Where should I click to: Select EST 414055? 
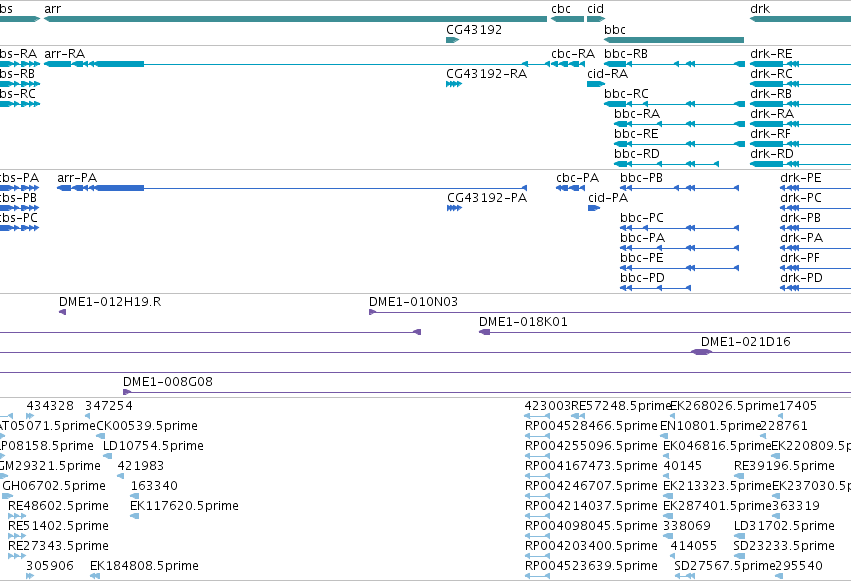pos(673,556)
